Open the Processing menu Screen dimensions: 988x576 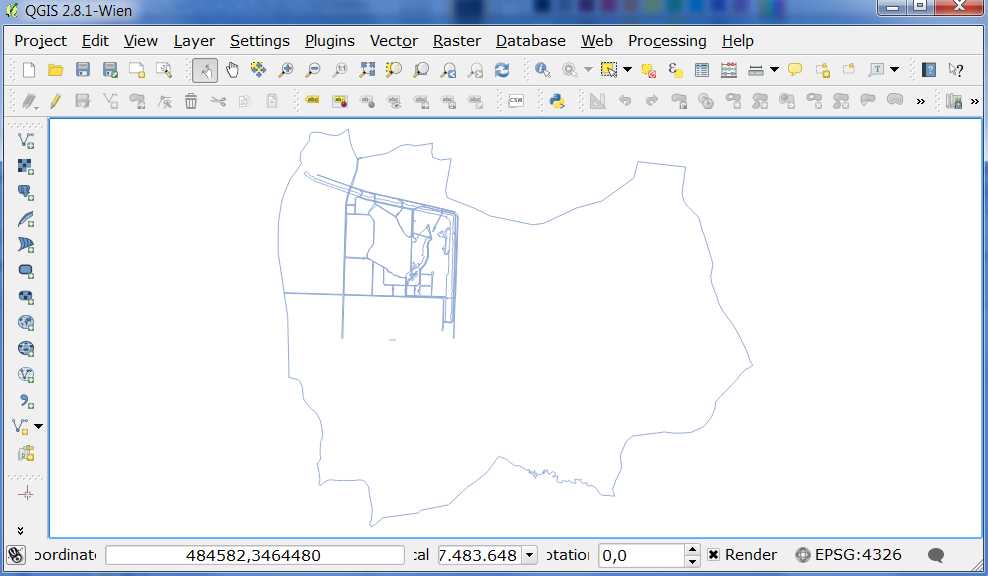(667, 41)
